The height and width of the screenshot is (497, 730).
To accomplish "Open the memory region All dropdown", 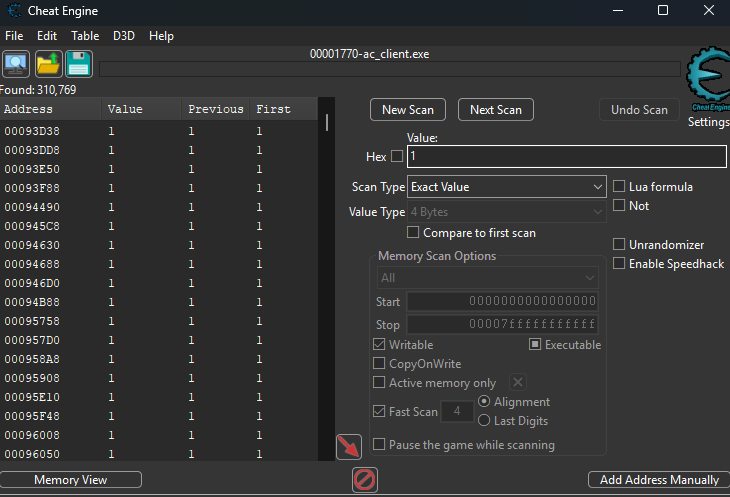I will (487, 278).
